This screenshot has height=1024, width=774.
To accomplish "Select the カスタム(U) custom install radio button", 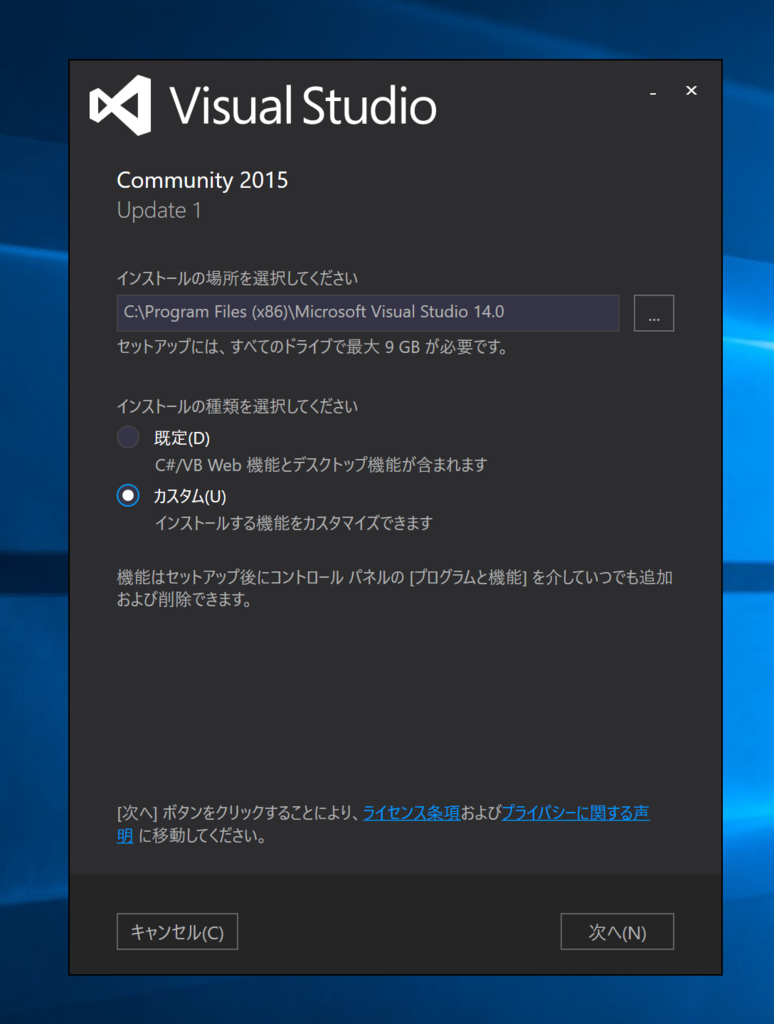I will pos(128,496).
